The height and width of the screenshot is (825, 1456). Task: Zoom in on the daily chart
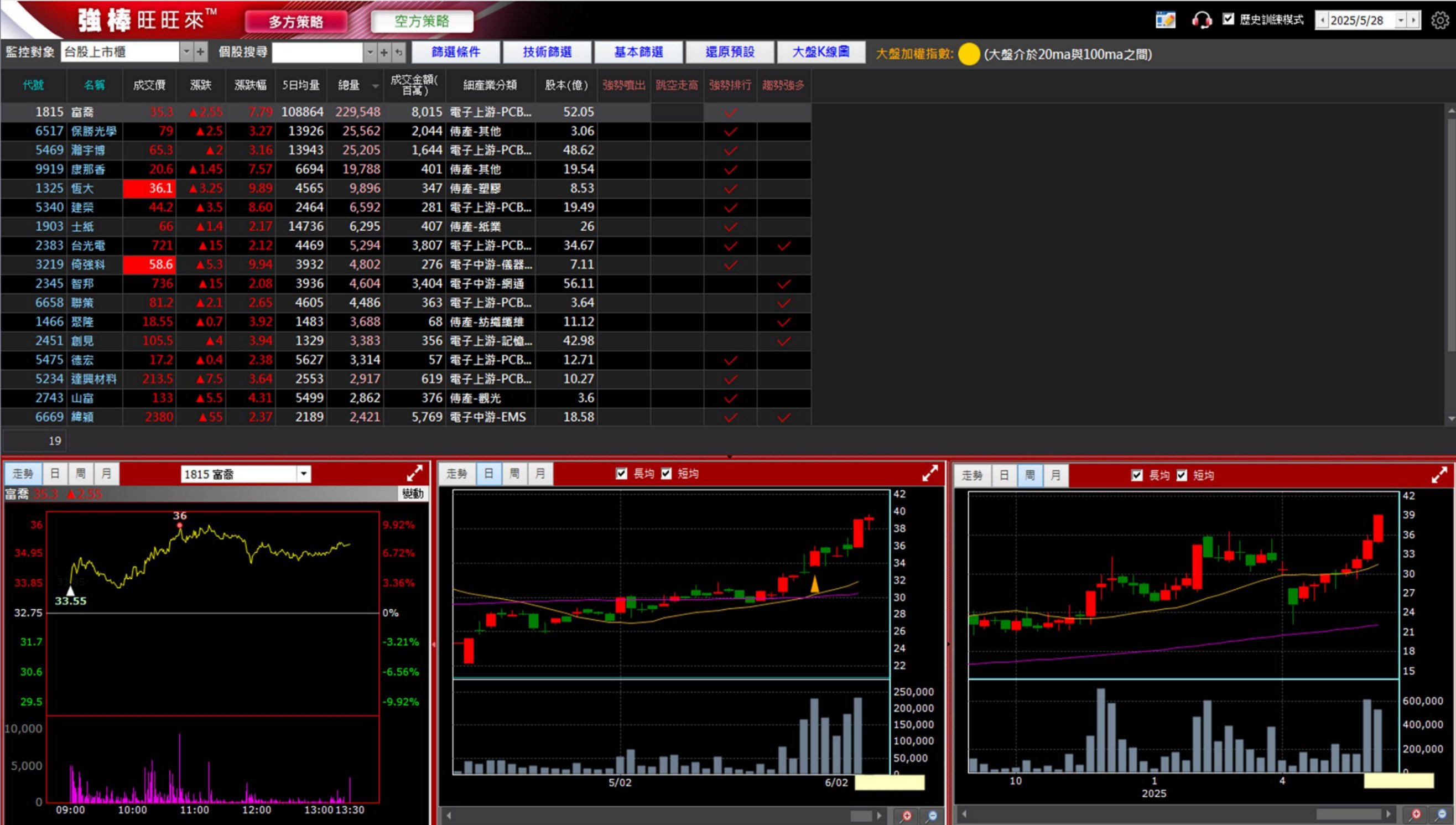pos(907,816)
